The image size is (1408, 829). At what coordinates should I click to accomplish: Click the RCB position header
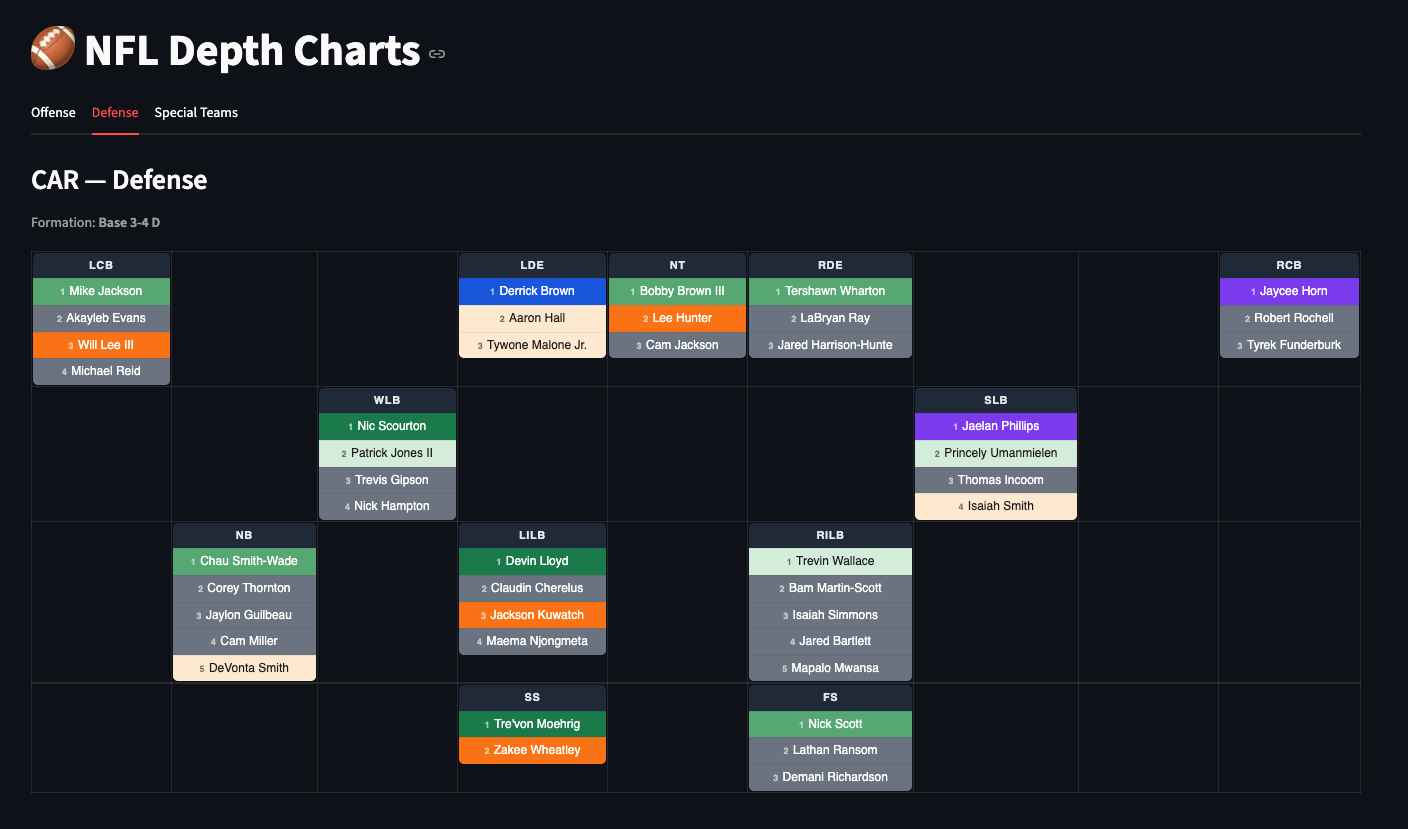1289,265
